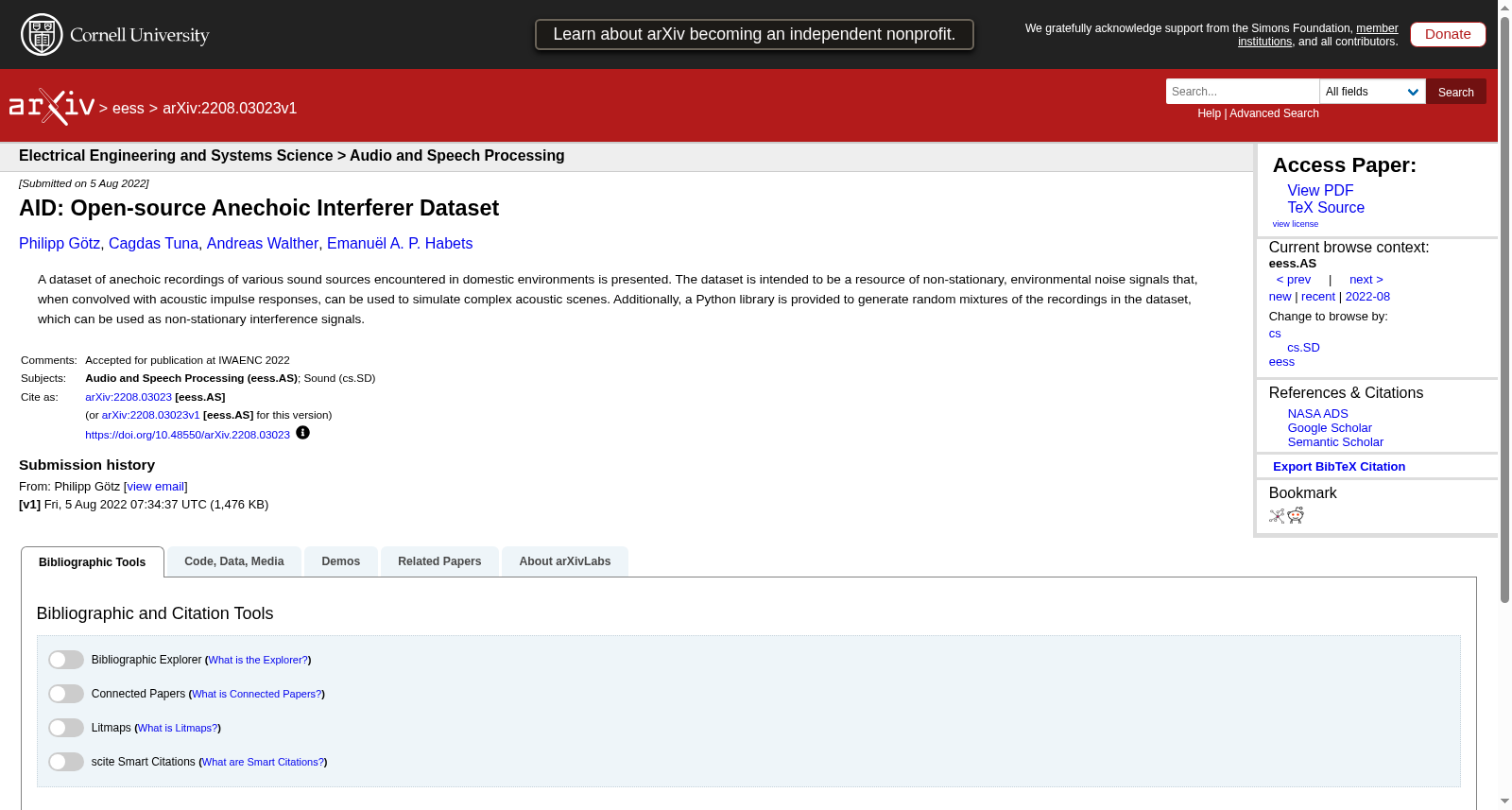Image resolution: width=1512 pixels, height=810 pixels.
Task: Browse by cs category
Action: coord(1275,334)
